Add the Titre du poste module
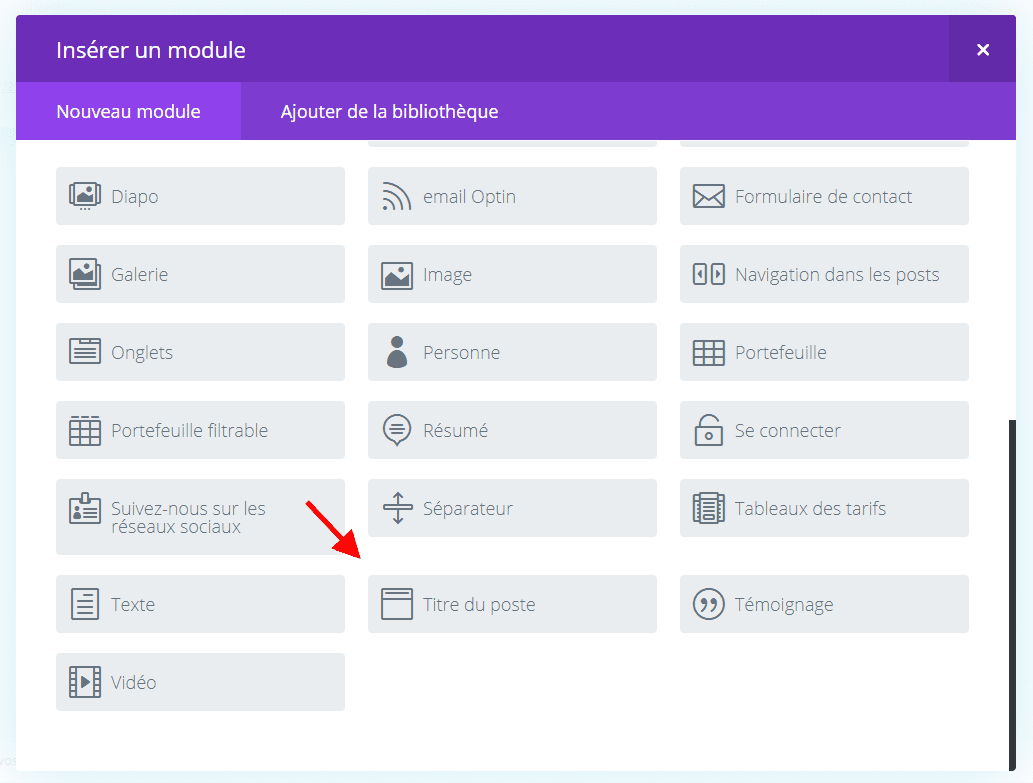This screenshot has width=1033, height=783. (x=512, y=604)
